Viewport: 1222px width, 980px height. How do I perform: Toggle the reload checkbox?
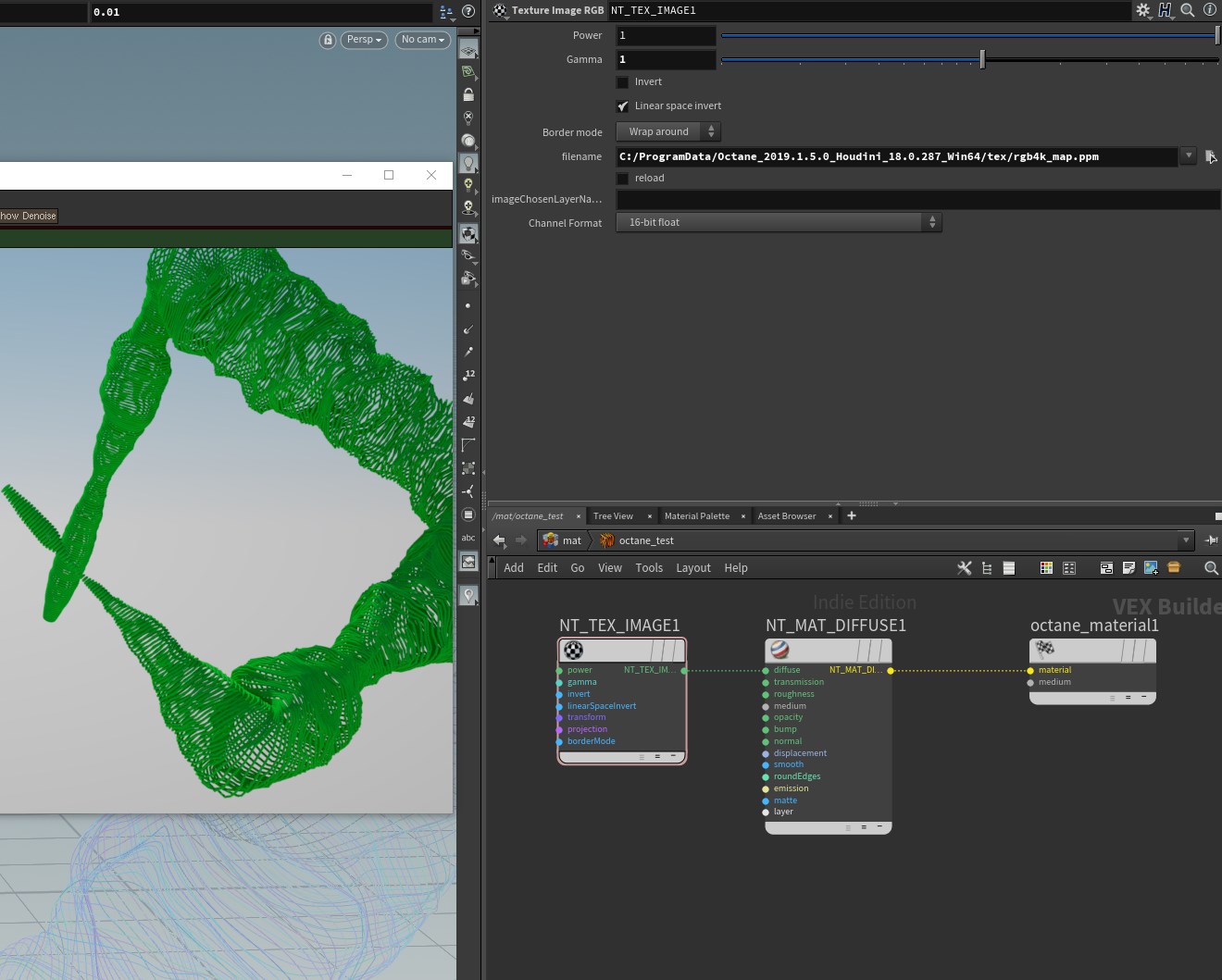click(x=623, y=179)
